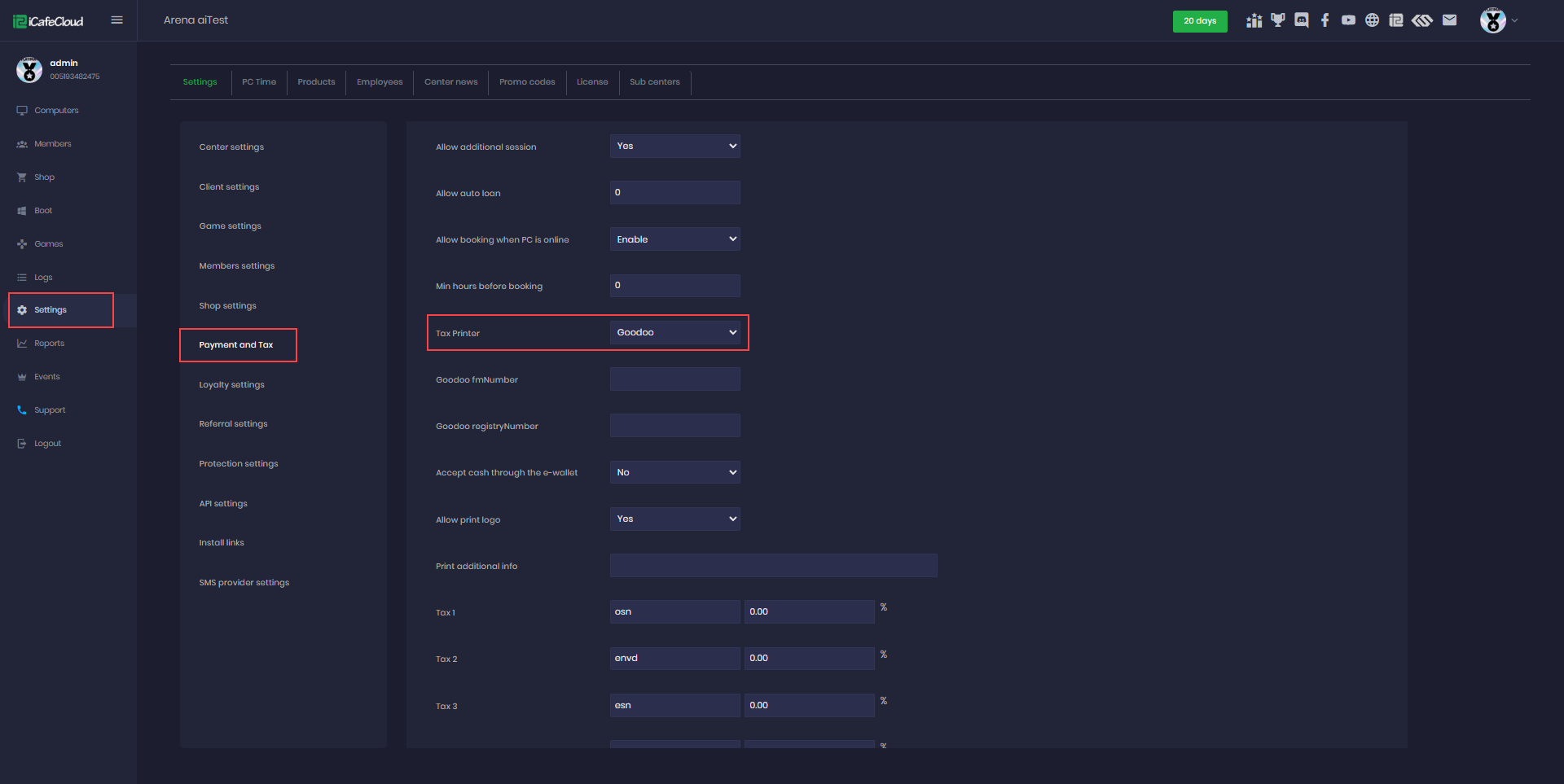Open the Allow additional session dropdown
The height and width of the screenshot is (784, 1564).
674,147
